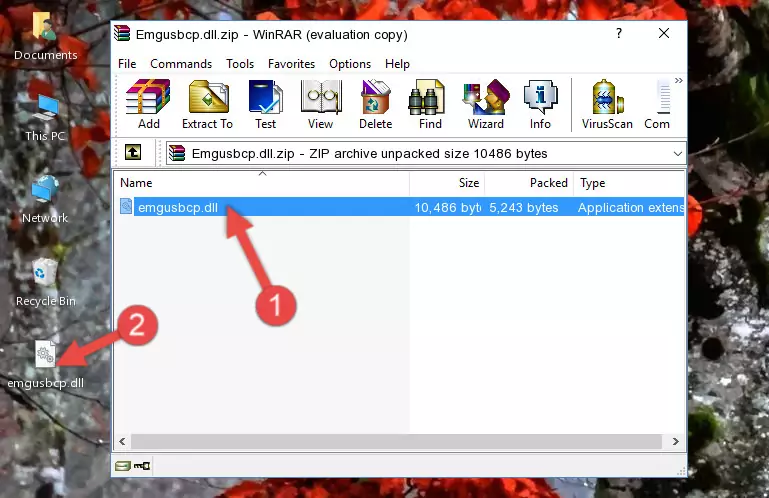Sort by the Size column header
The width and height of the screenshot is (769, 498).
[x=447, y=183]
